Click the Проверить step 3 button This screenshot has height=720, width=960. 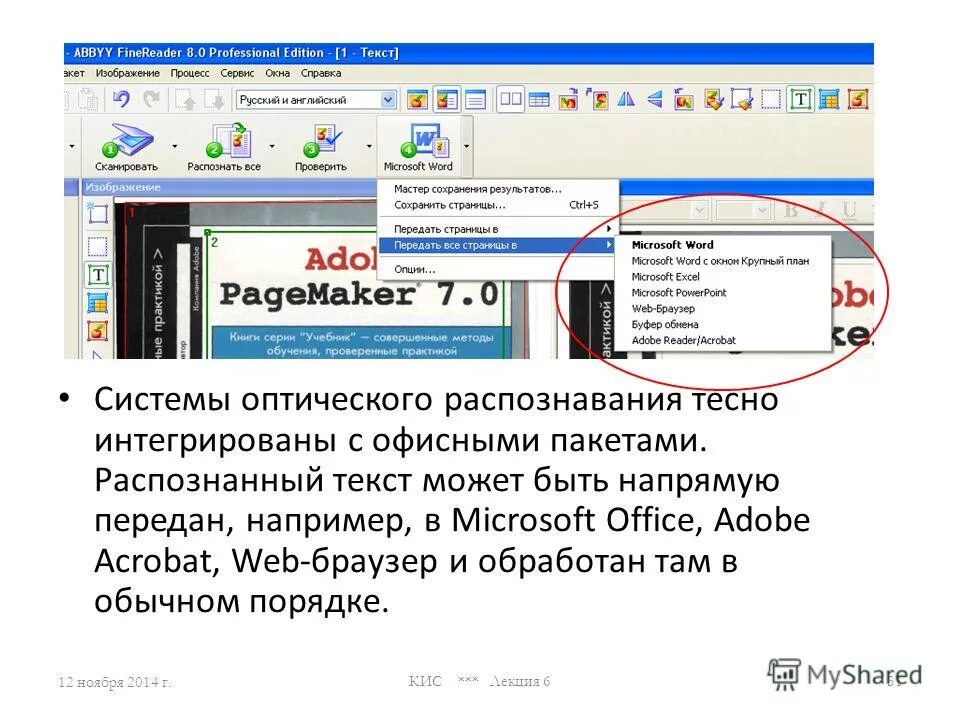(x=320, y=146)
